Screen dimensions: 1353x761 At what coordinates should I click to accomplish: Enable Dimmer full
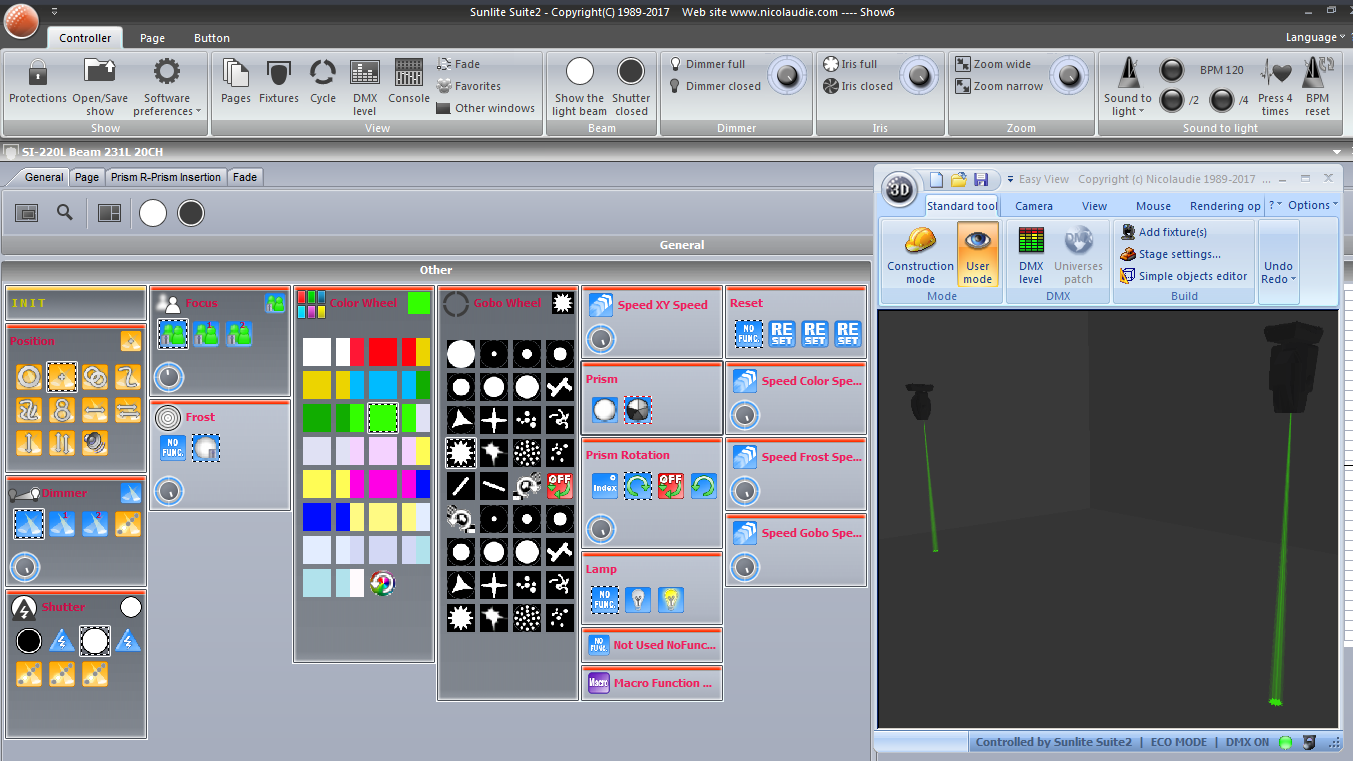tap(708, 64)
